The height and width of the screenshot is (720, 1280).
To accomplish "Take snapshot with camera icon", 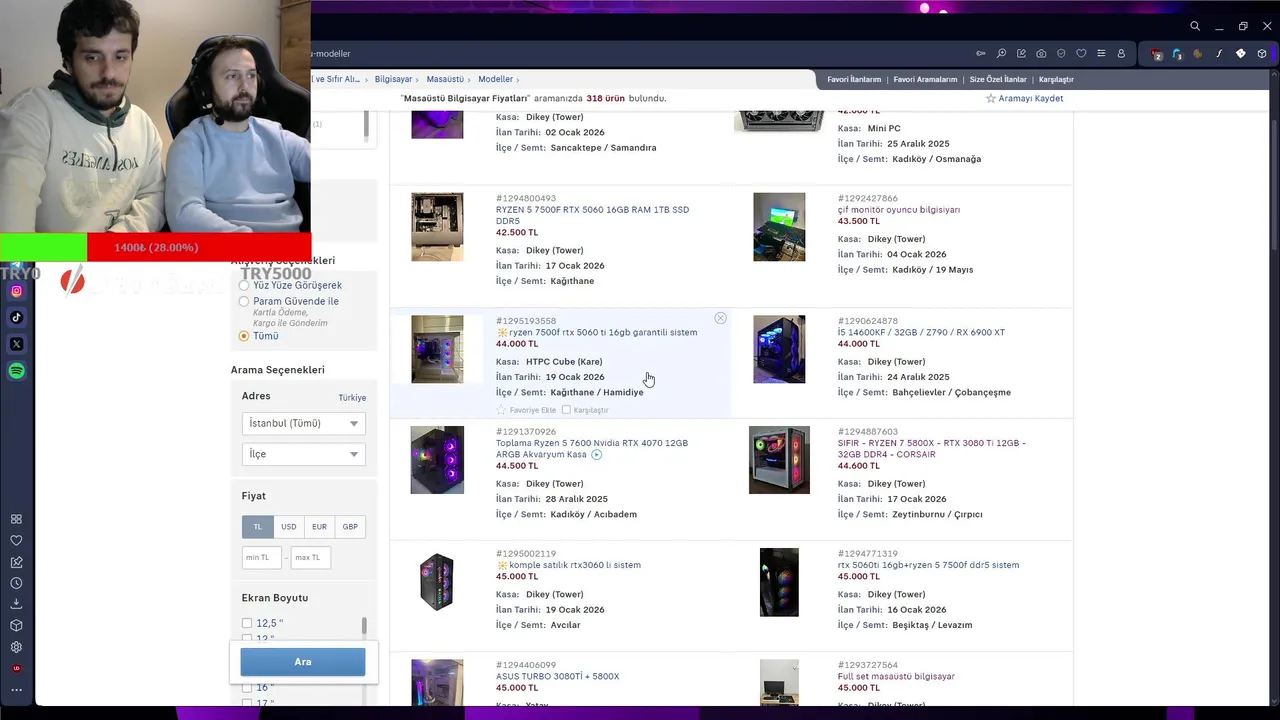I will 1041,53.
